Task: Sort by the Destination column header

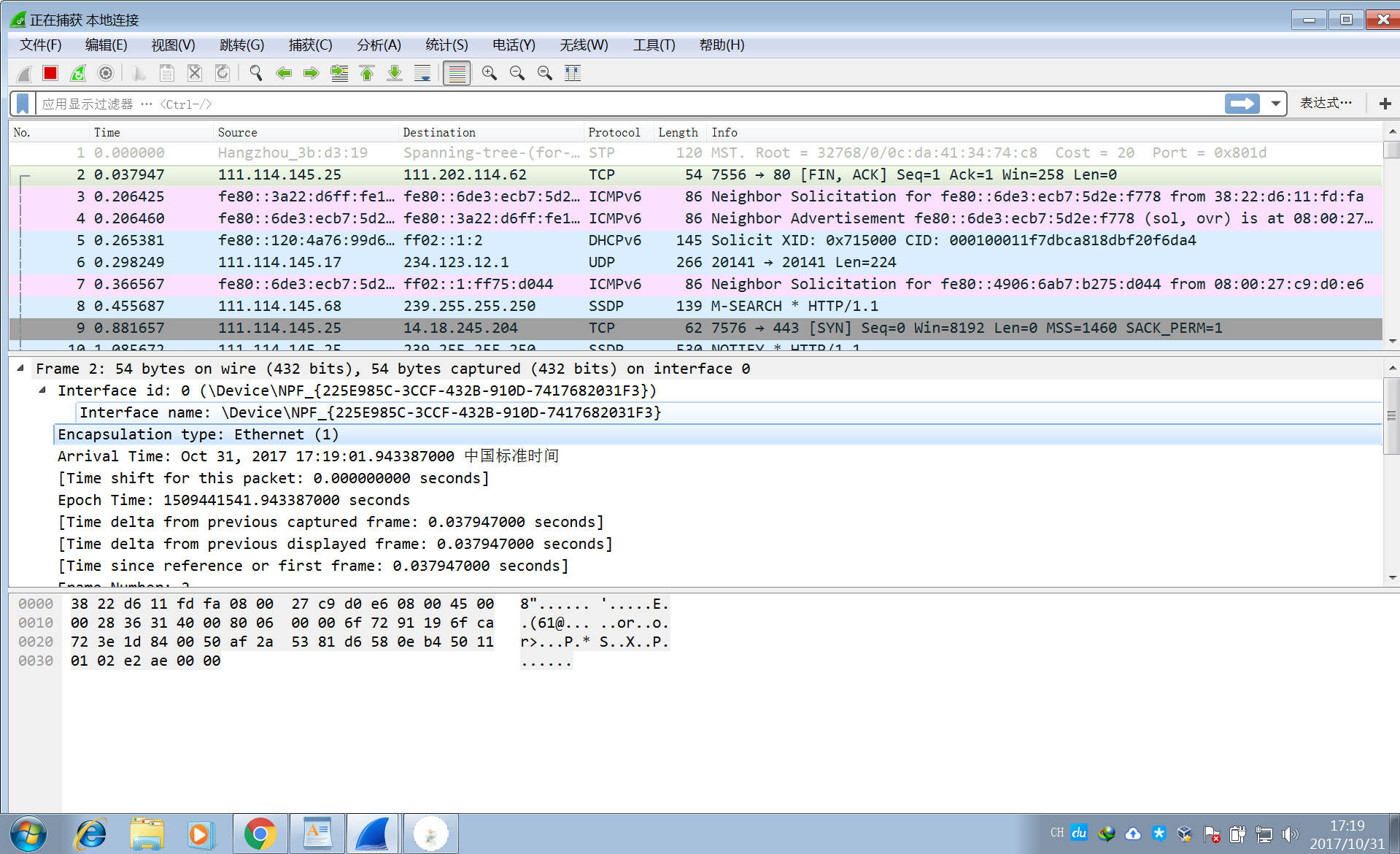Action: pos(491,132)
